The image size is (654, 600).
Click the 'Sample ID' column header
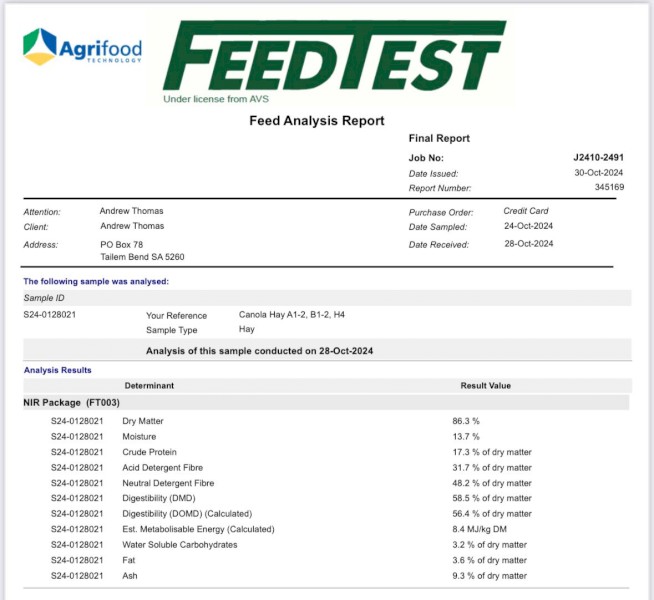tap(44, 298)
